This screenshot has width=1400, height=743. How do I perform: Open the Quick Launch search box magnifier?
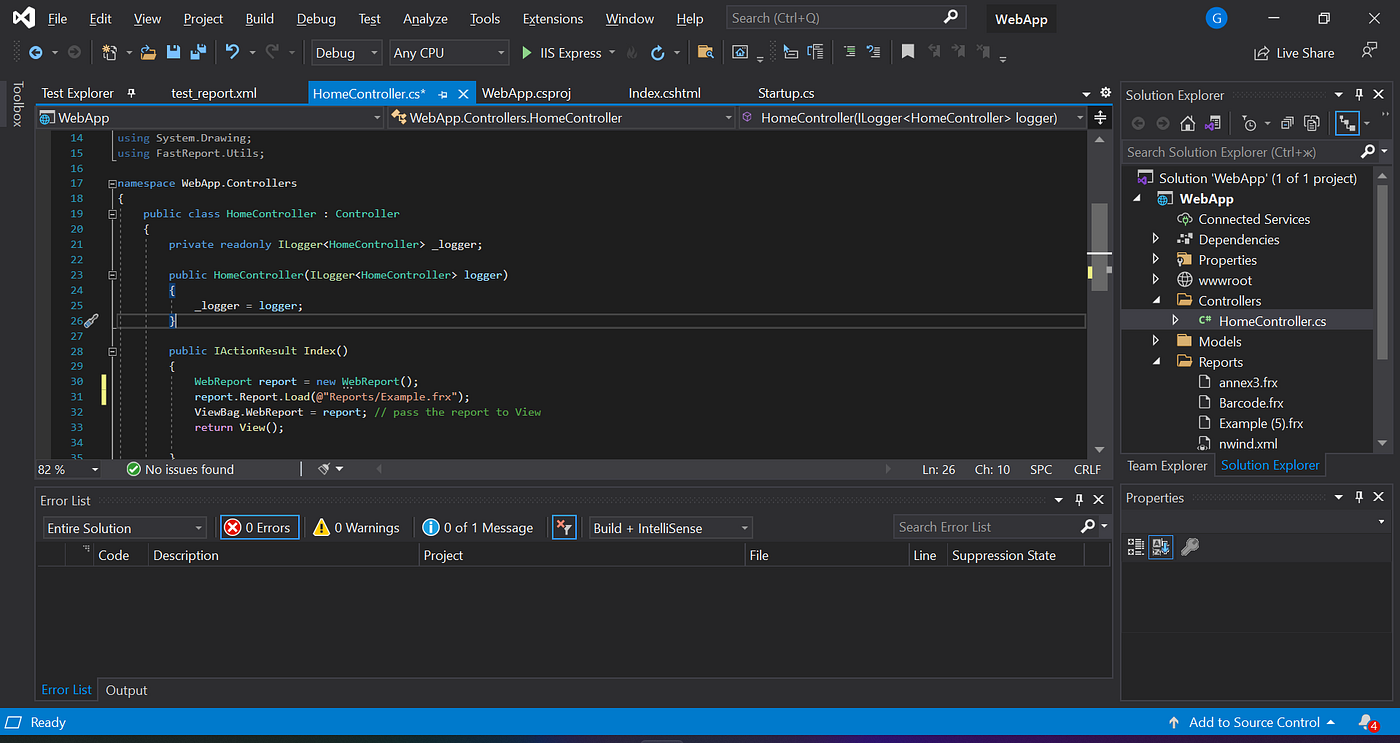[x=950, y=17]
